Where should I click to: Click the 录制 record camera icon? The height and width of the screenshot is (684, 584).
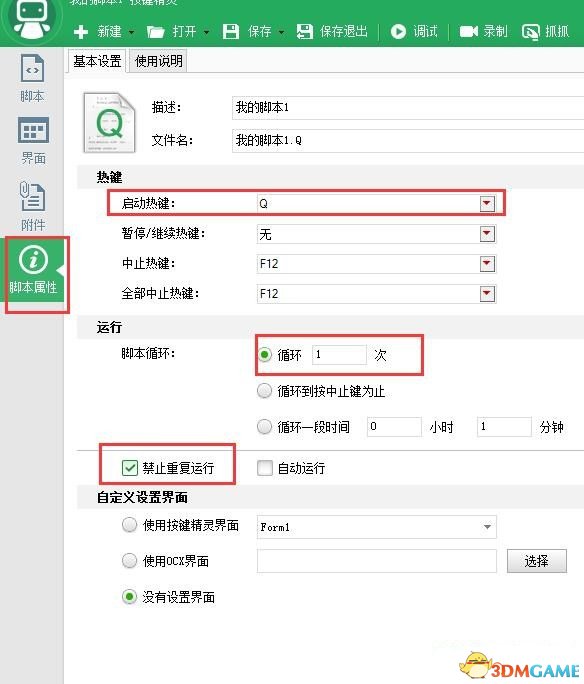coord(469,31)
